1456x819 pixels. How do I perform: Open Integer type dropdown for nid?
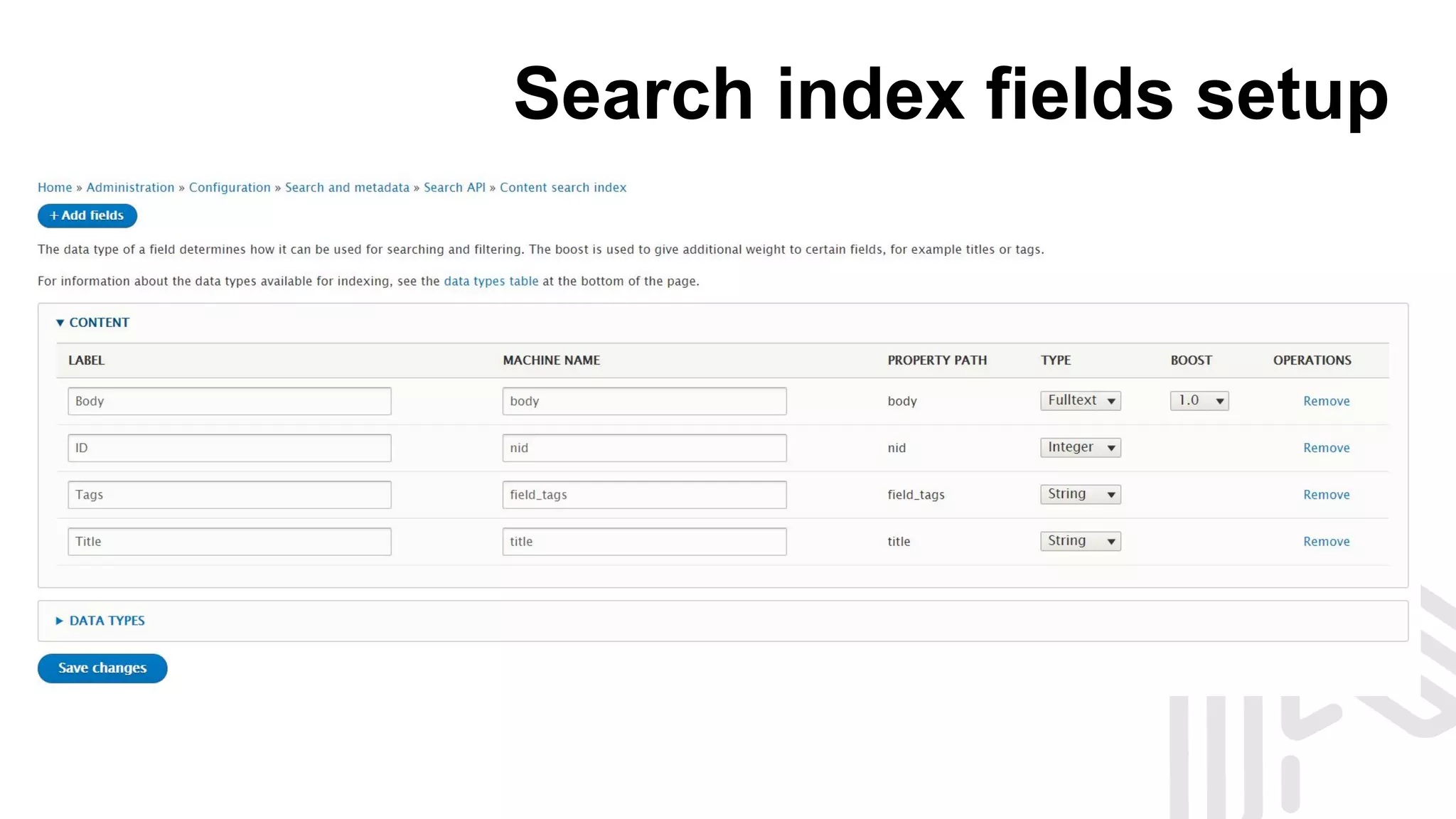point(1080,448)
